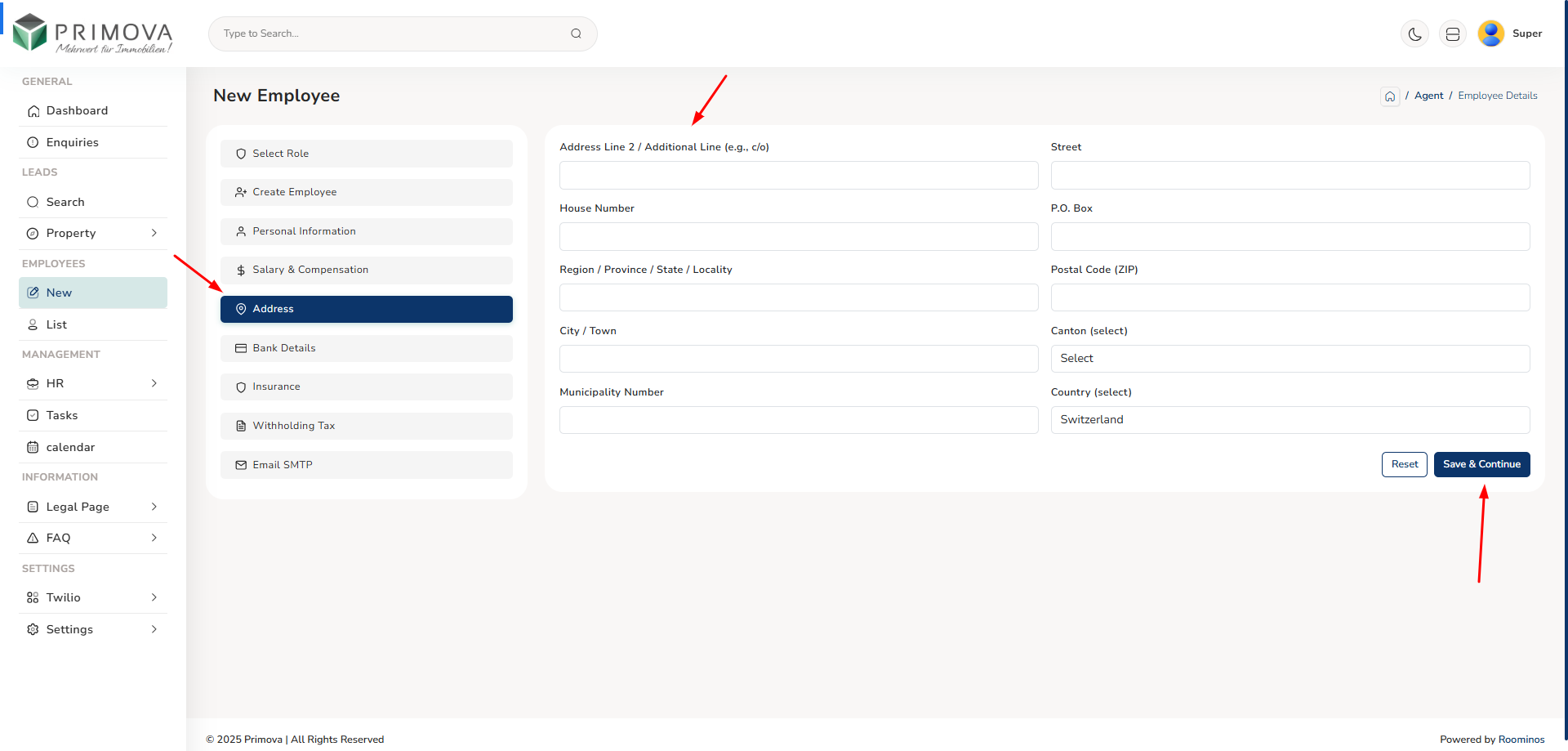Image resolution: width=1568 pixels, height=751 pixels.
Task: Expand the Property submenu chevron
Action: 154,234
